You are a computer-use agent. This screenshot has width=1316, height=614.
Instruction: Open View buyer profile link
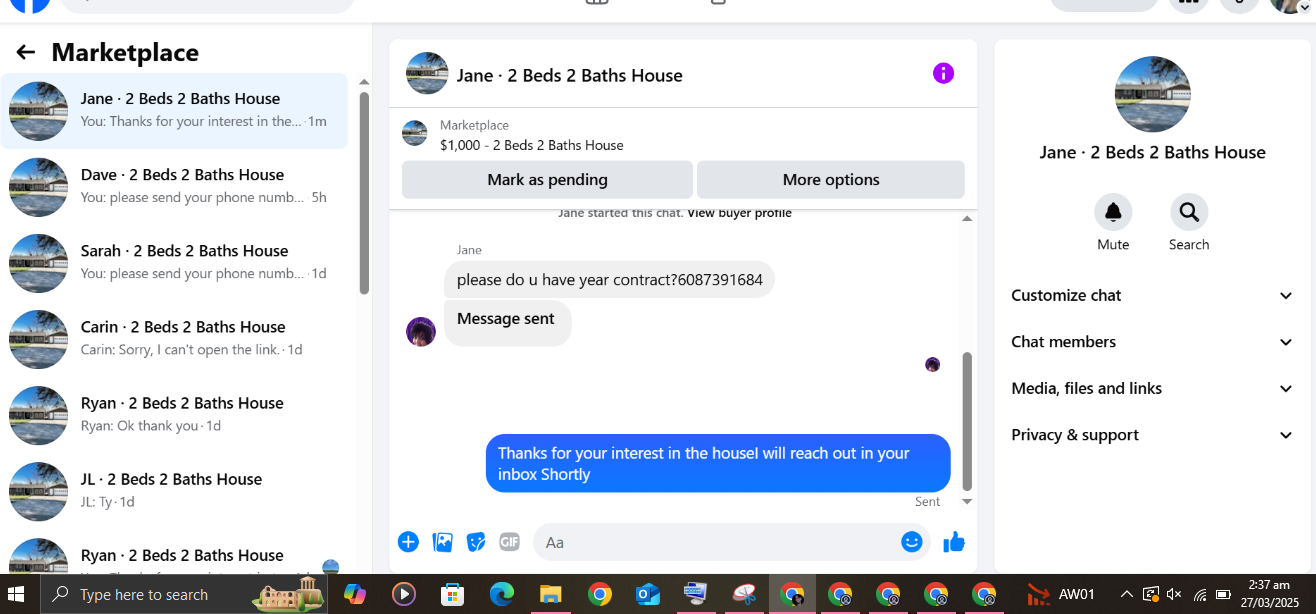(x=739, y=213)
